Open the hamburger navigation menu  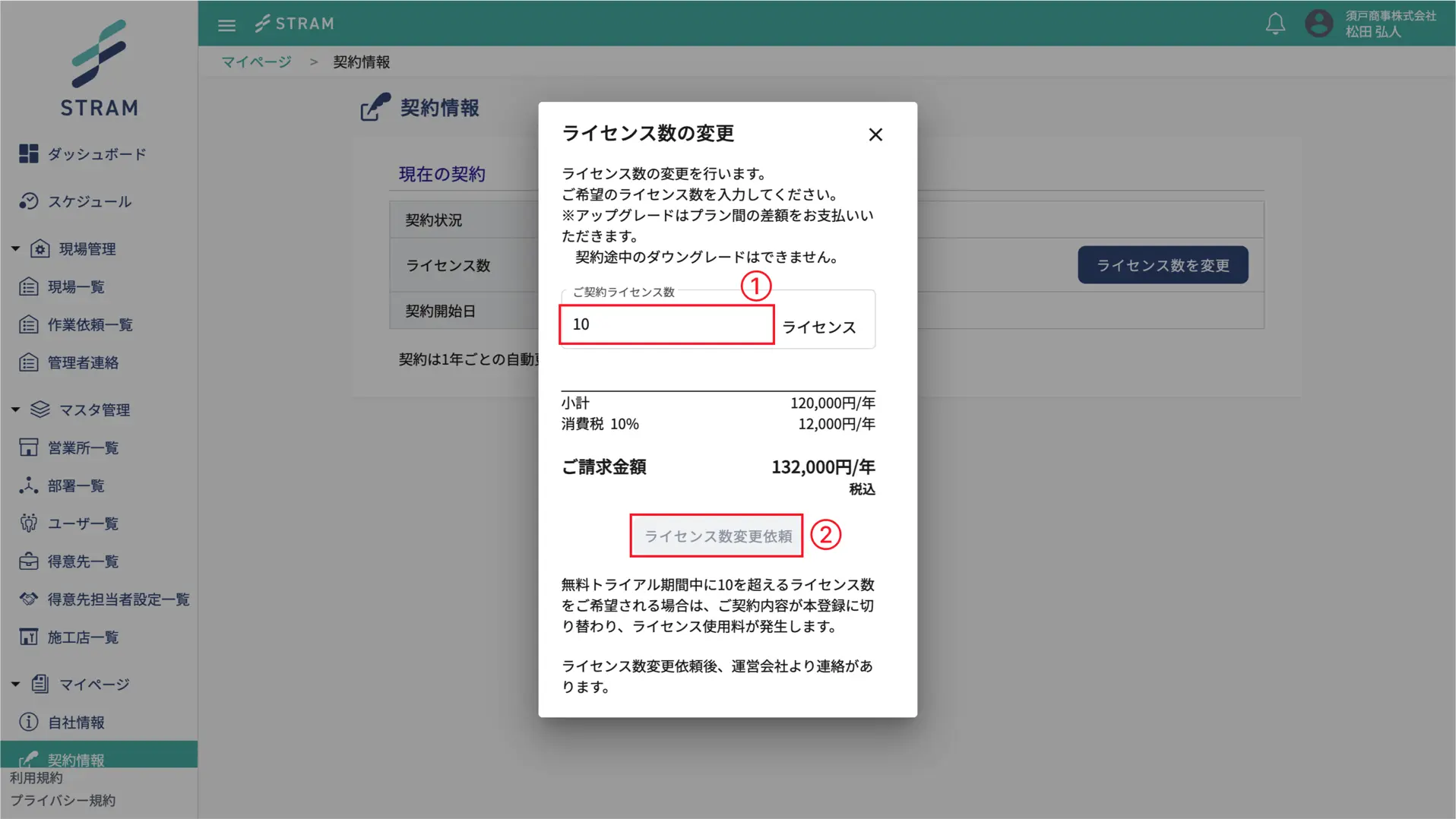point(226,24)
